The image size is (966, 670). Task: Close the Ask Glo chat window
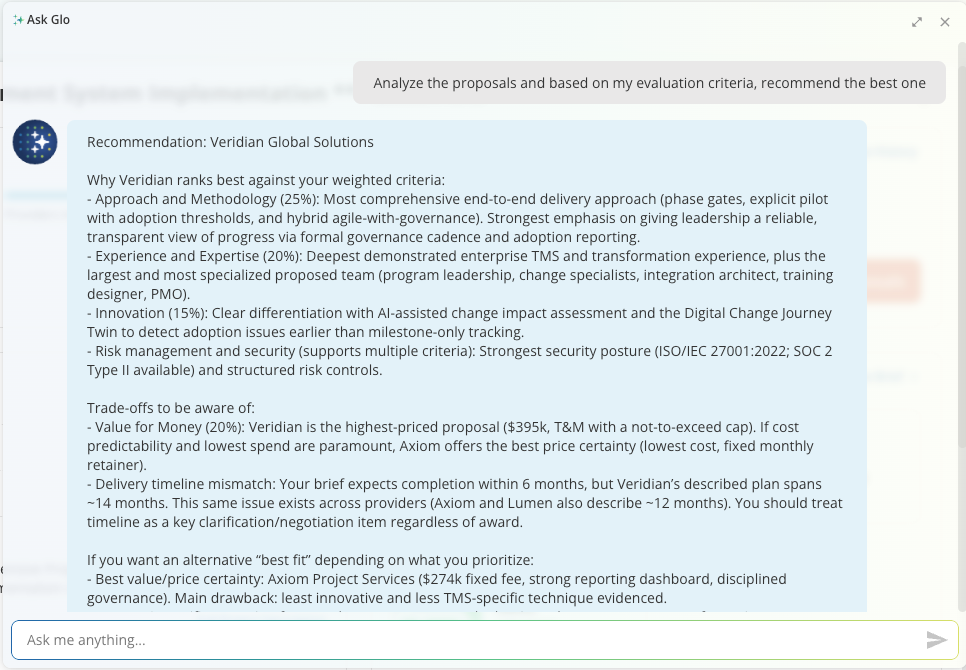point(945,21)
